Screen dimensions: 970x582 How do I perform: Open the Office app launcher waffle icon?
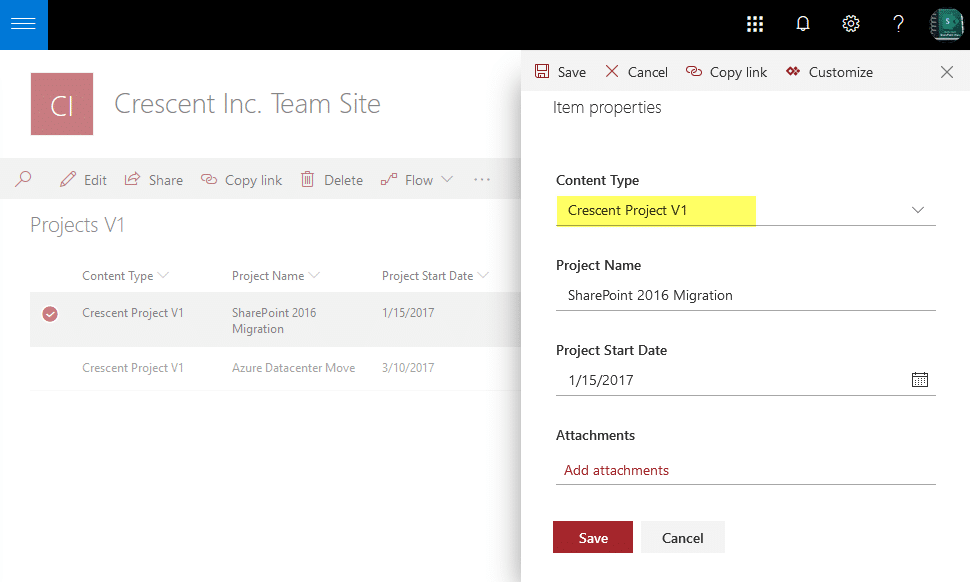tap(755, 23)
